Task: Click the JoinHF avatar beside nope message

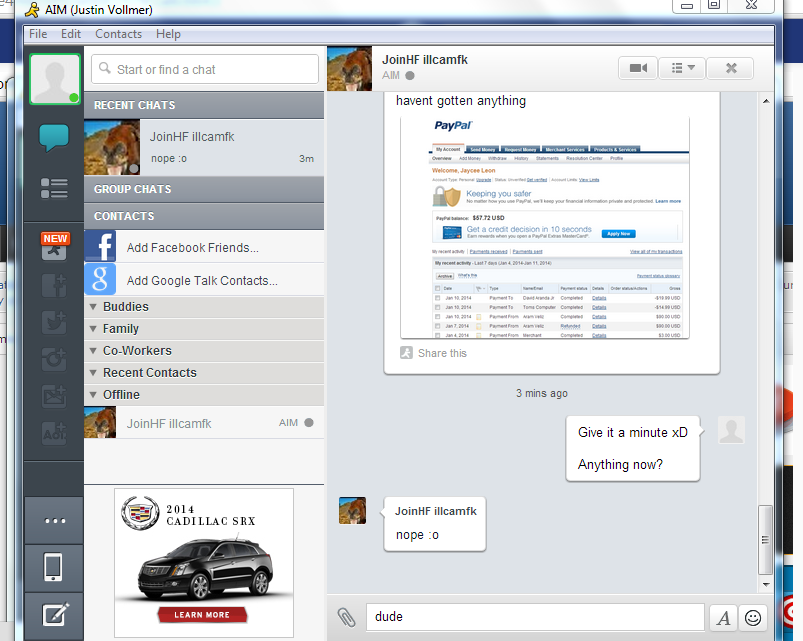Action: click(x=352, y=510)
